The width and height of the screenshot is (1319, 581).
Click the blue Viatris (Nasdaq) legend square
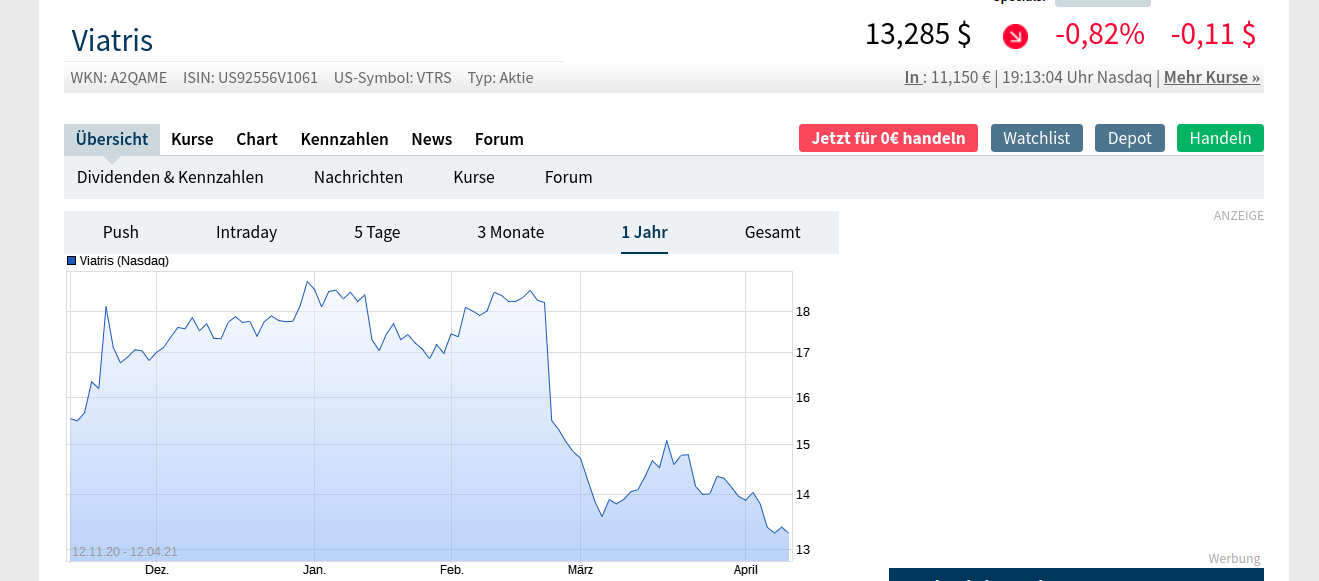71,261
